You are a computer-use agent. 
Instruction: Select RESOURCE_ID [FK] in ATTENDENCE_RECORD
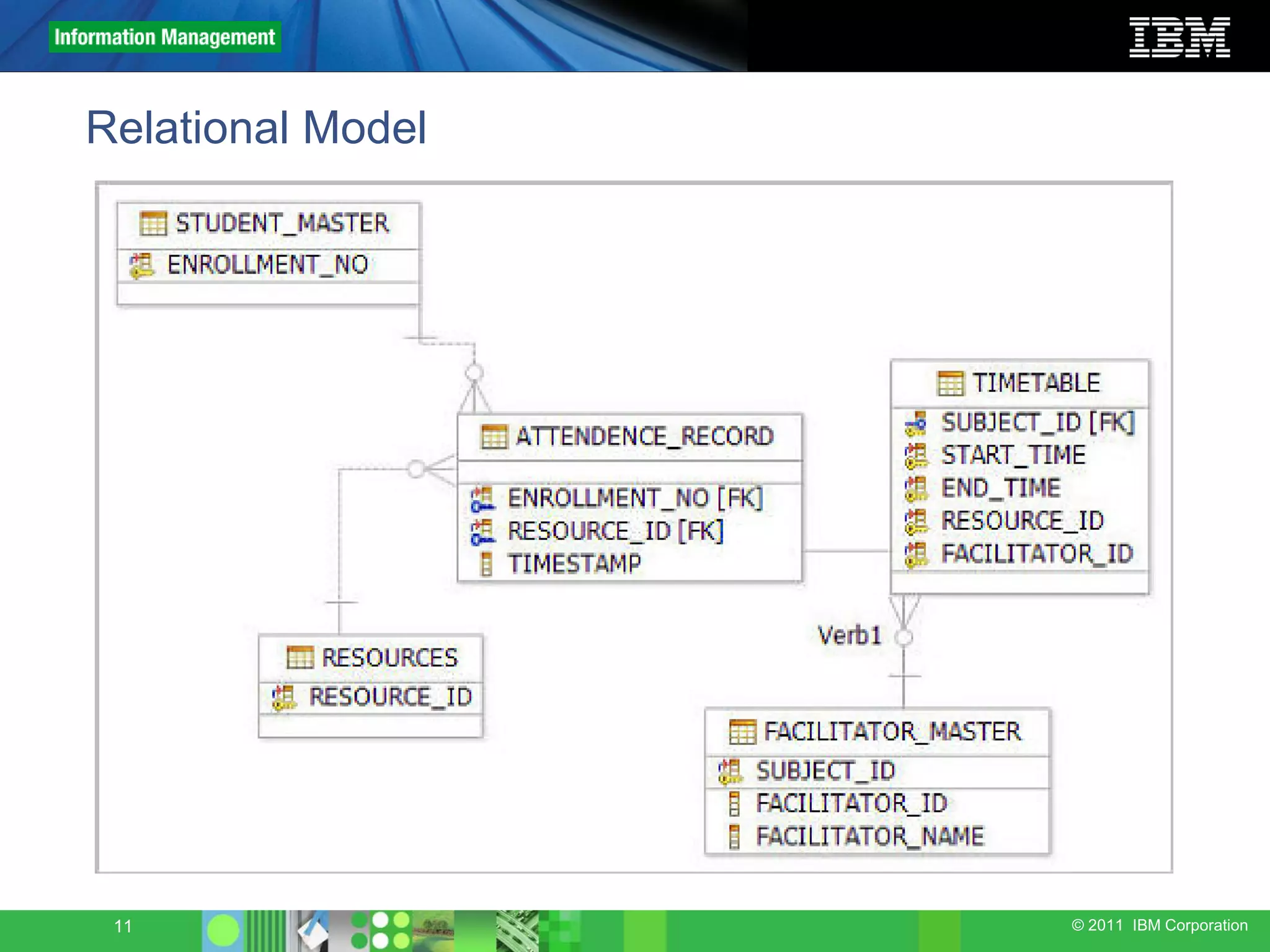coord(615,531)
